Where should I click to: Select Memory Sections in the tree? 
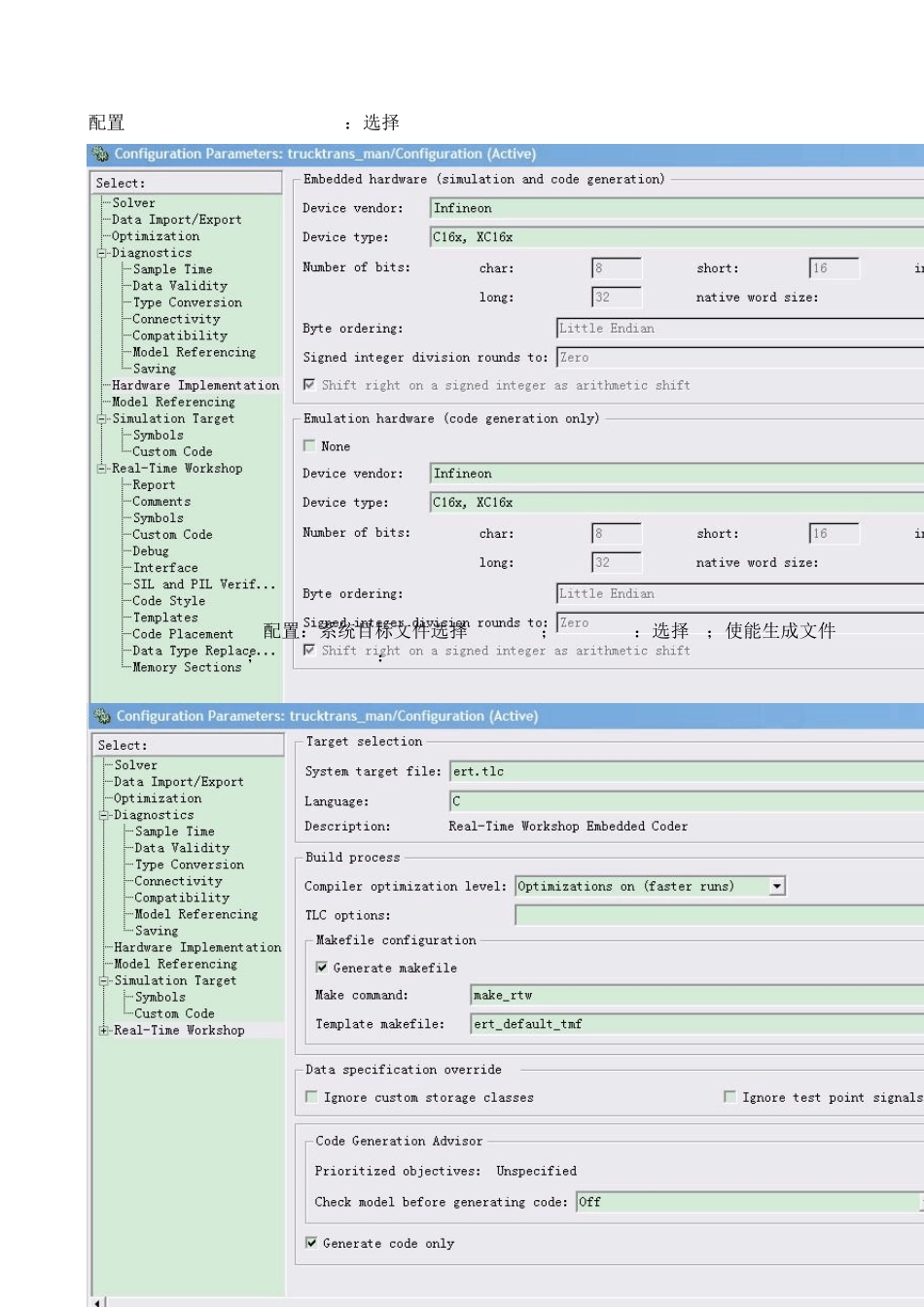[x=187, y=667]
